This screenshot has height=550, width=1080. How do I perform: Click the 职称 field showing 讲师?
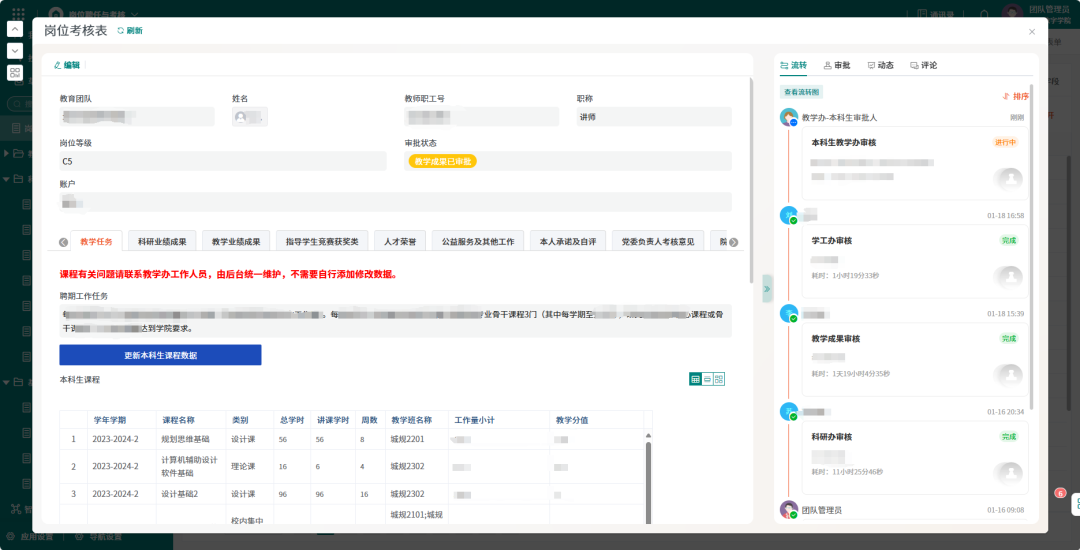pos(654,117)
